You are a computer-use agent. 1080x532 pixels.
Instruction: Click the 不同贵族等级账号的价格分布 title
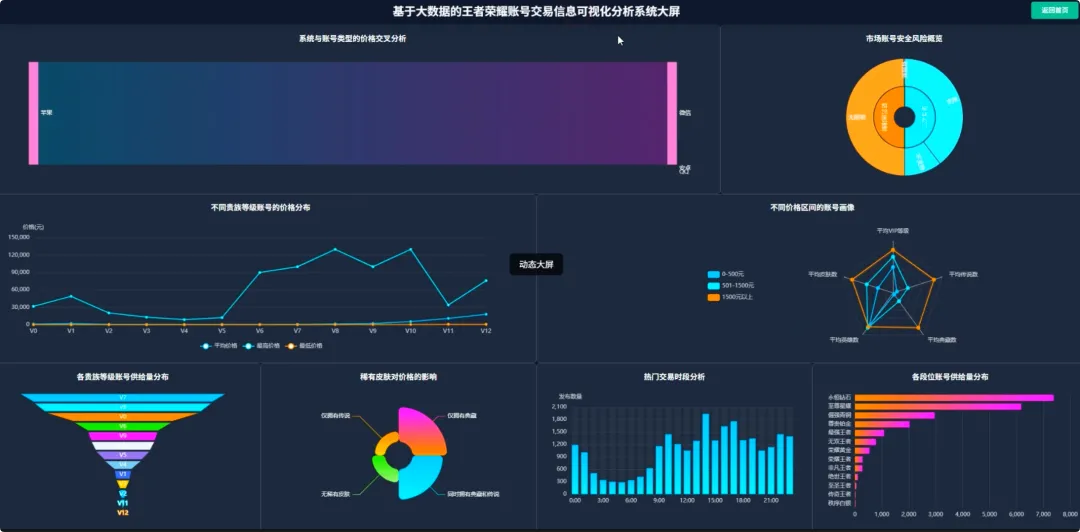click(x=260, y=207)
